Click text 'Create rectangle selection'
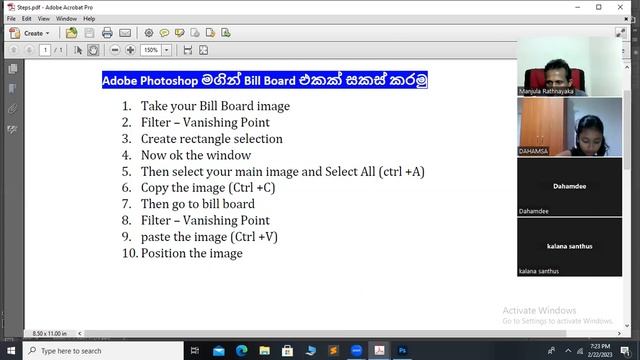Screen dimensions: 640x360 [211, 139]
